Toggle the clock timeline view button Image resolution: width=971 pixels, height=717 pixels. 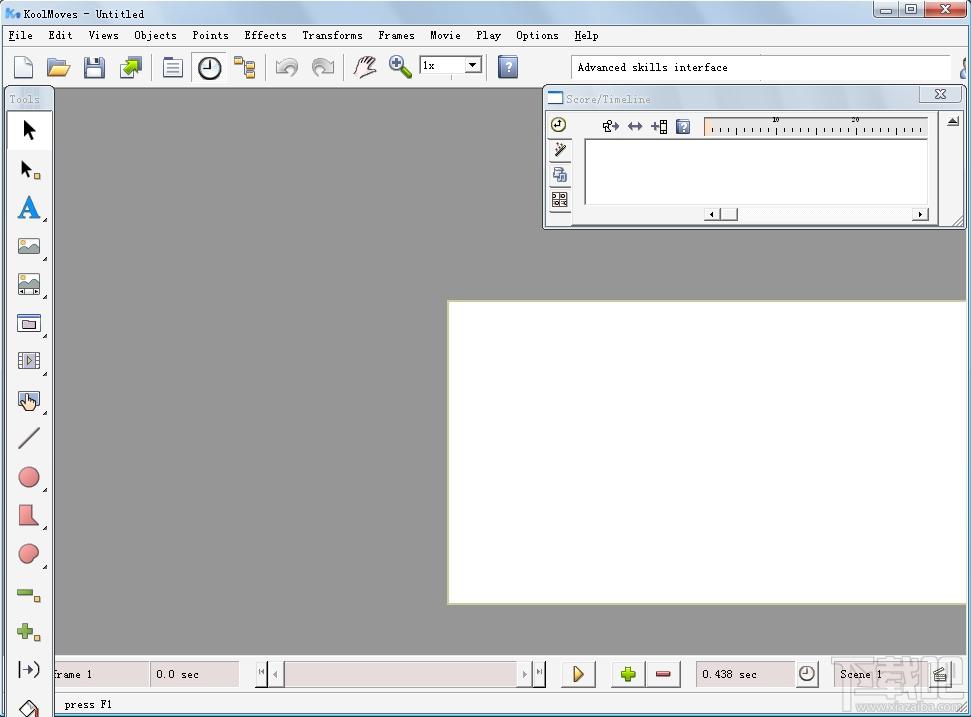coord(209,67)
